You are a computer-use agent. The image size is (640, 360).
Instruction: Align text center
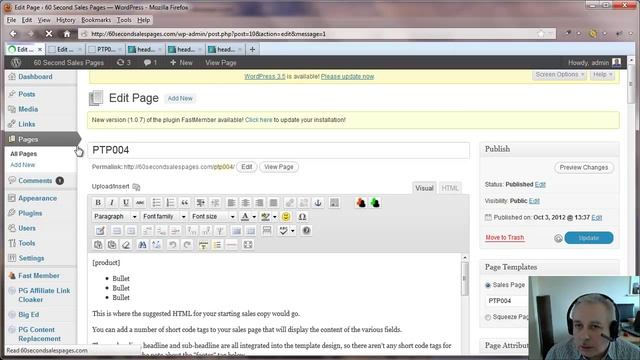coord(245,203)
